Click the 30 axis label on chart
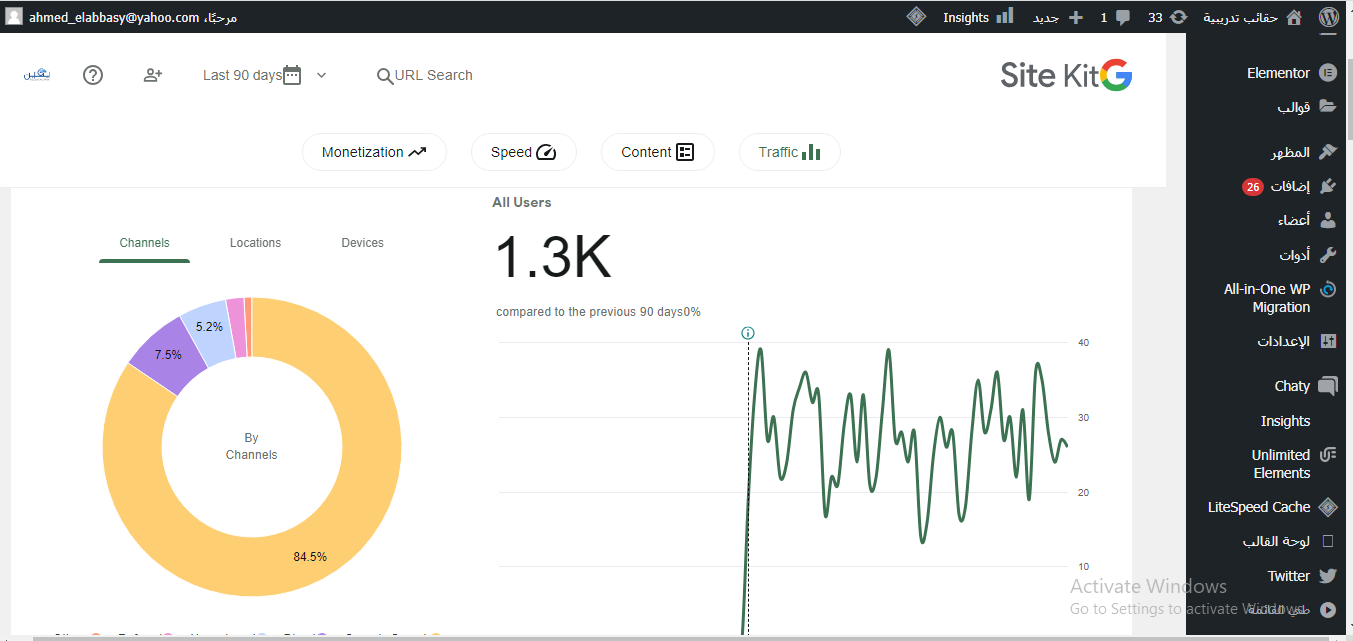 coord(1083,418)
